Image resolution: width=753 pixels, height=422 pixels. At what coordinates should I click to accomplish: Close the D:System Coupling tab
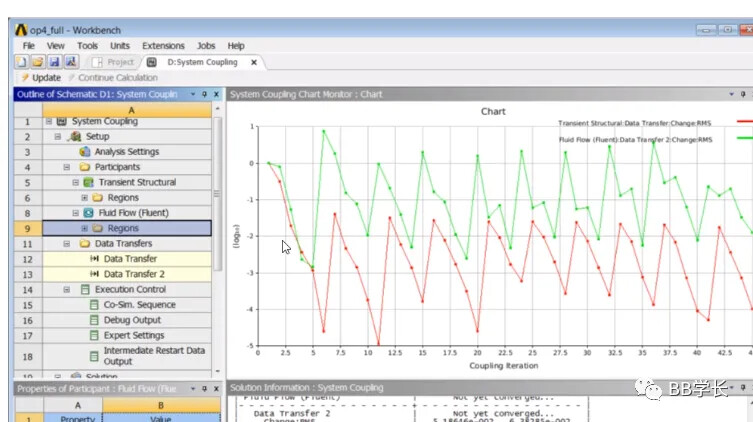[x=254, y=62]
